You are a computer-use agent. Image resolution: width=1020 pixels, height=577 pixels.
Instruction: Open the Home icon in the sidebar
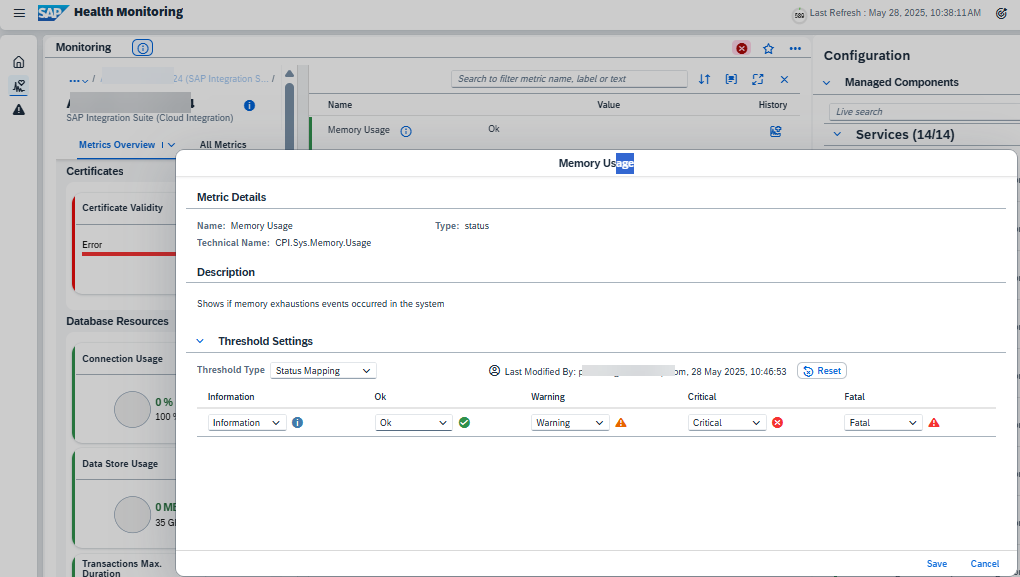[x=19, y=62]
